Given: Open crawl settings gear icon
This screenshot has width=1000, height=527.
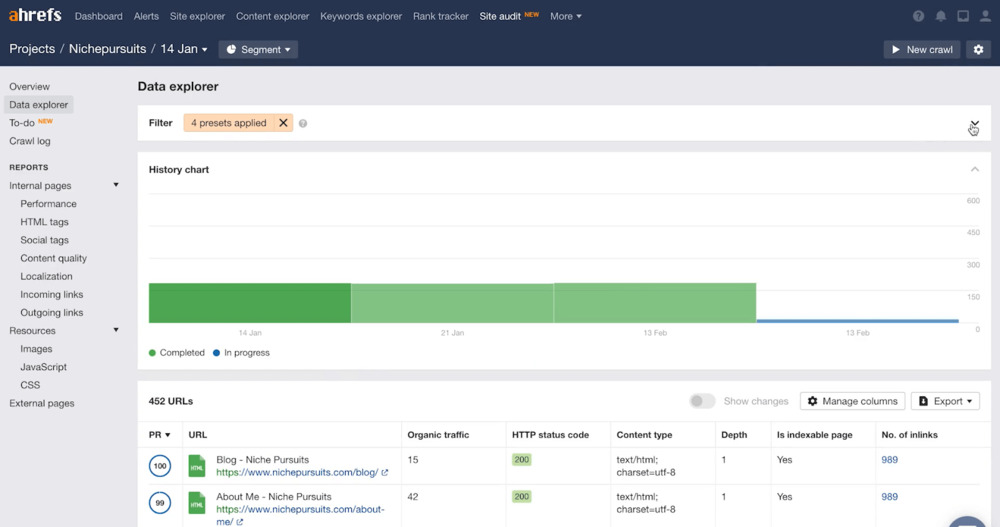Looking at the screenshot, I should point(978,49).
